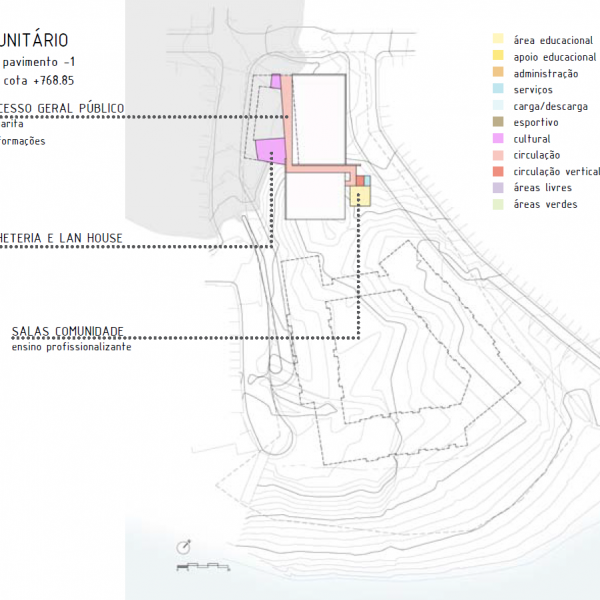600x600 pixels.
Task: Click the SALAS COMUNIDADE label
Action: pyautogui.click(x=68, y=331)
